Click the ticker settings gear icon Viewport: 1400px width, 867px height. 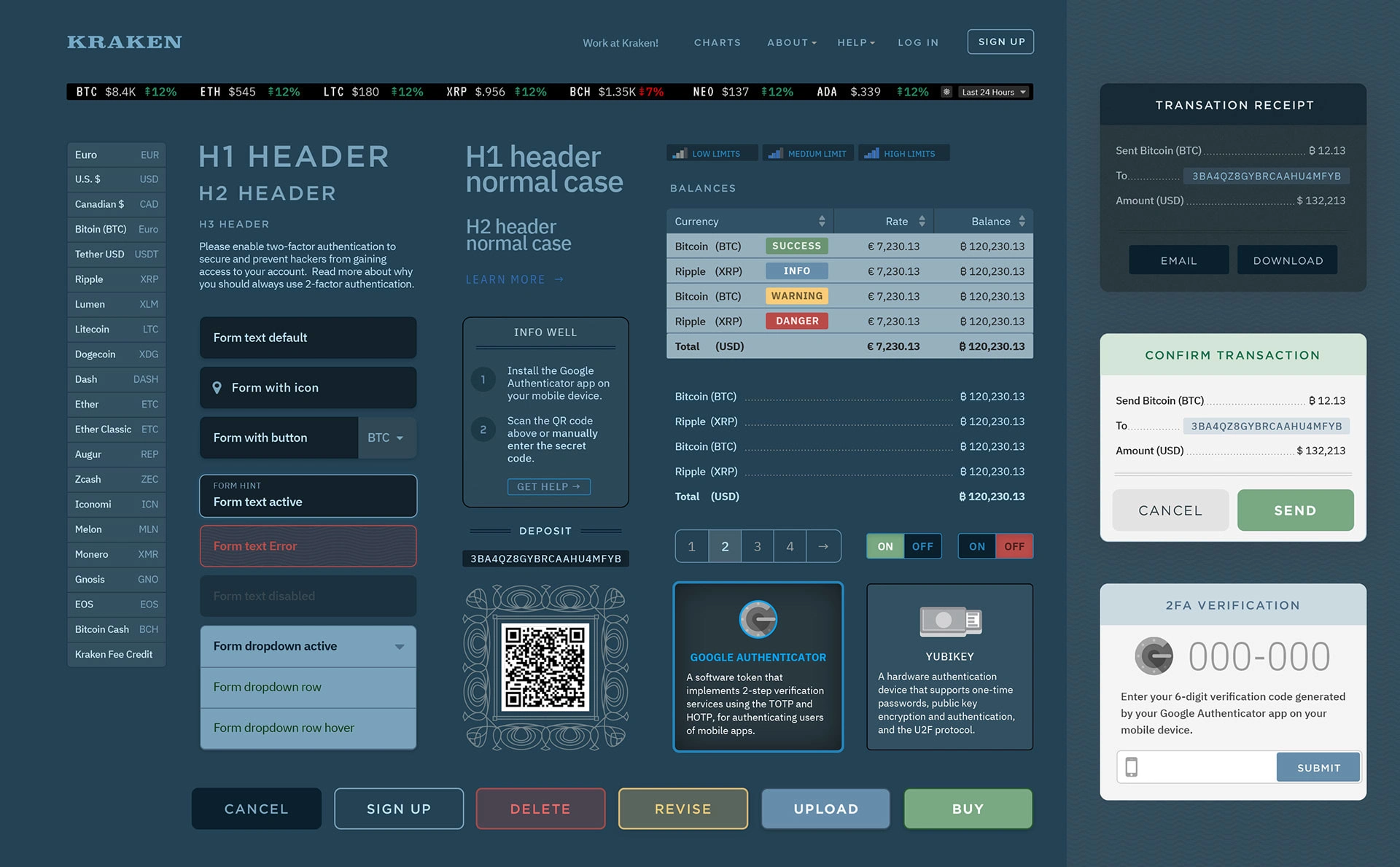pyautogui.click(x=946, y=92)
